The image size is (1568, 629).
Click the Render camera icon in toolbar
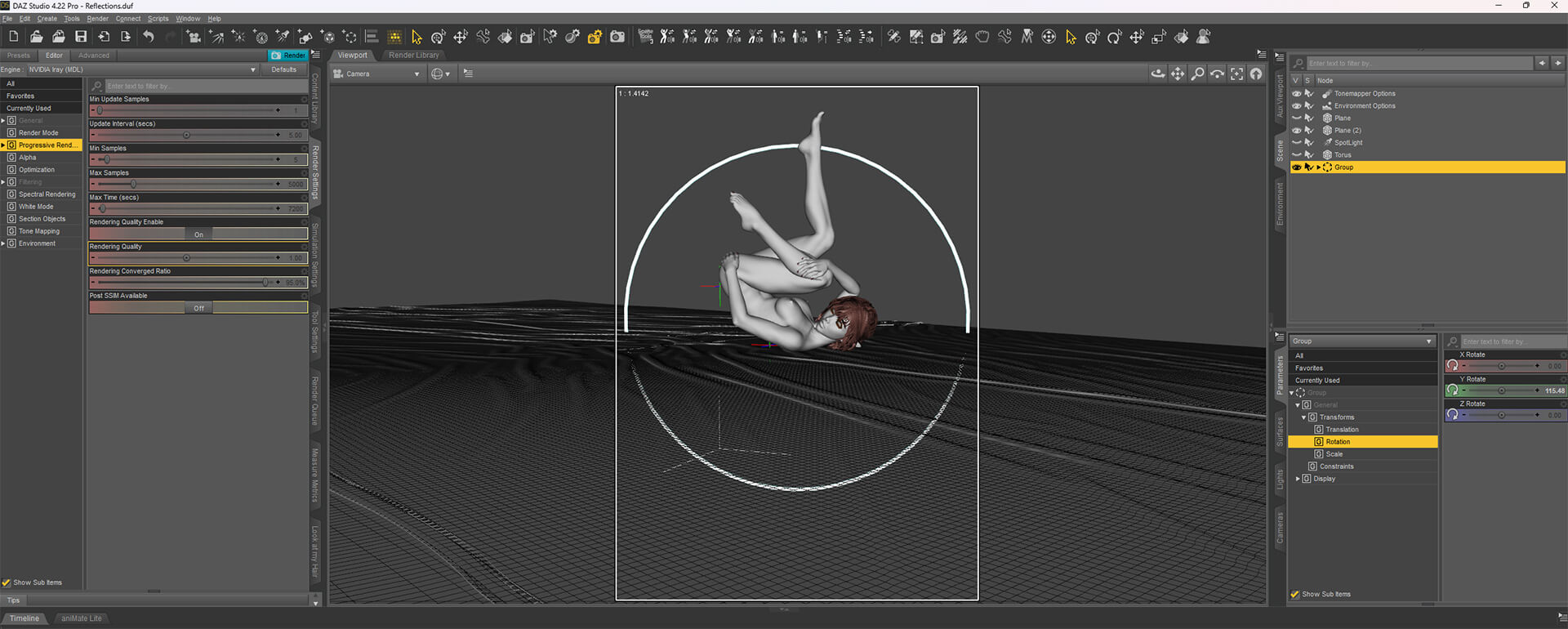(x=617, y=37)
